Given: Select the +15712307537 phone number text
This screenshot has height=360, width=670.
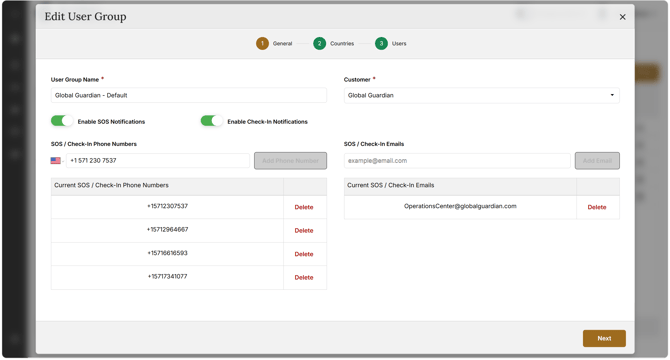Looking at the screenshot, I should click(168, 206).
